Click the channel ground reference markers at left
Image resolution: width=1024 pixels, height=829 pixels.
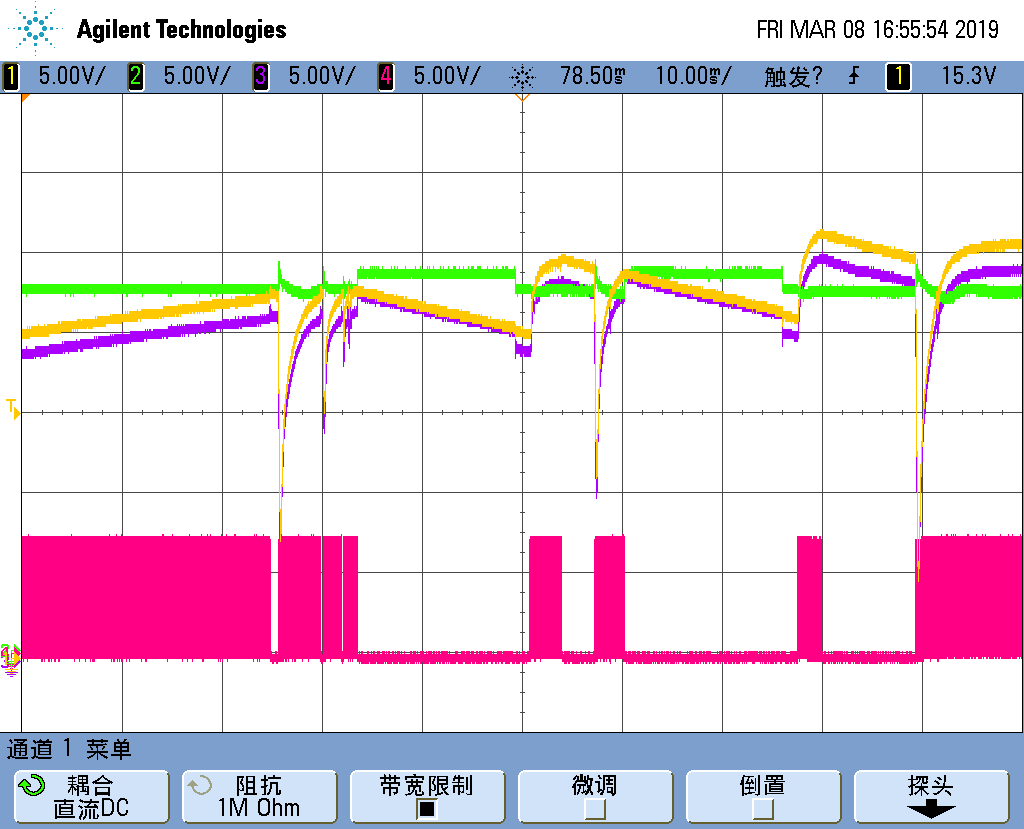coord(10,658)
